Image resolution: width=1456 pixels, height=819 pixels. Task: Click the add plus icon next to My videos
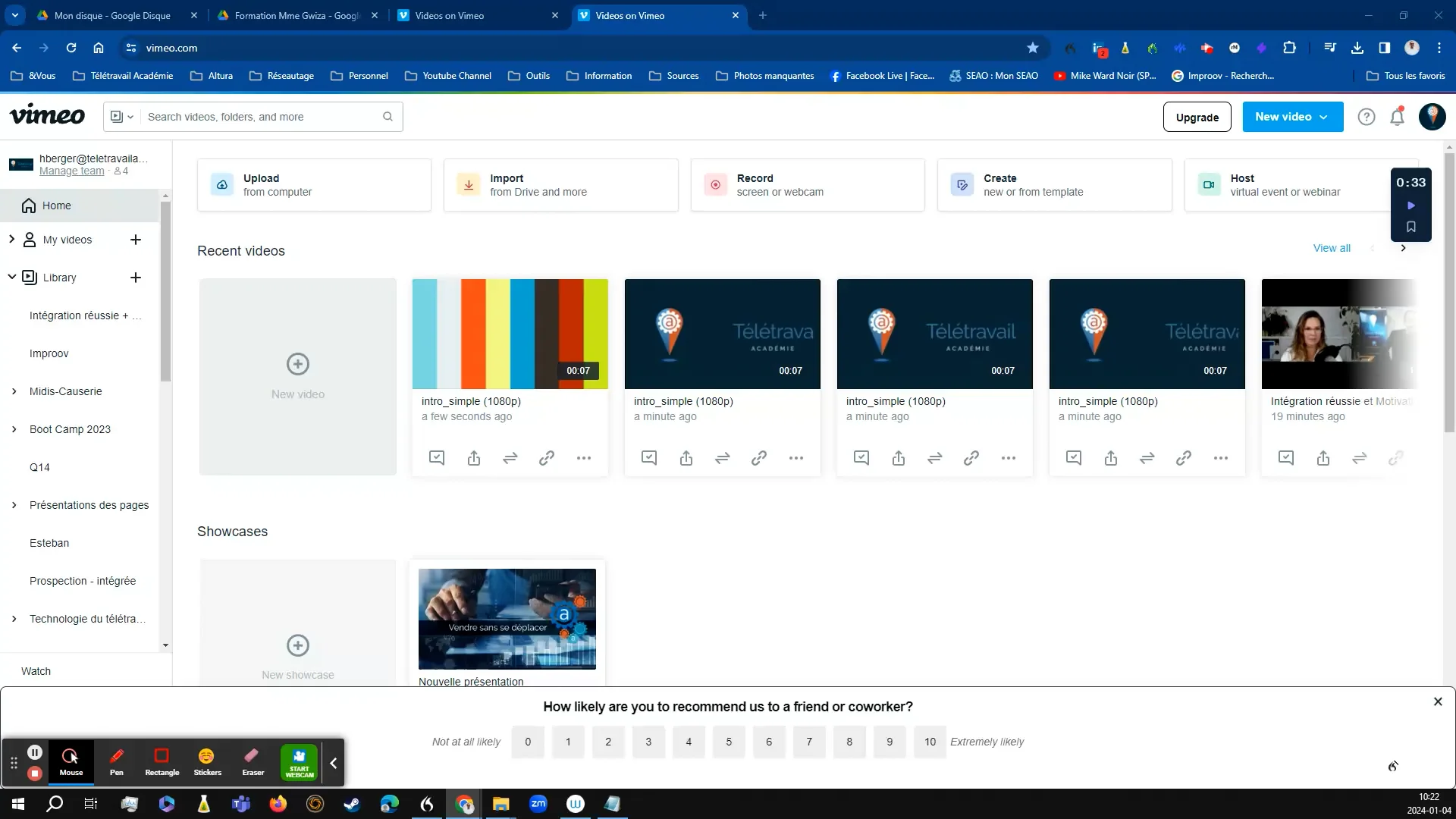coord(136,240)
